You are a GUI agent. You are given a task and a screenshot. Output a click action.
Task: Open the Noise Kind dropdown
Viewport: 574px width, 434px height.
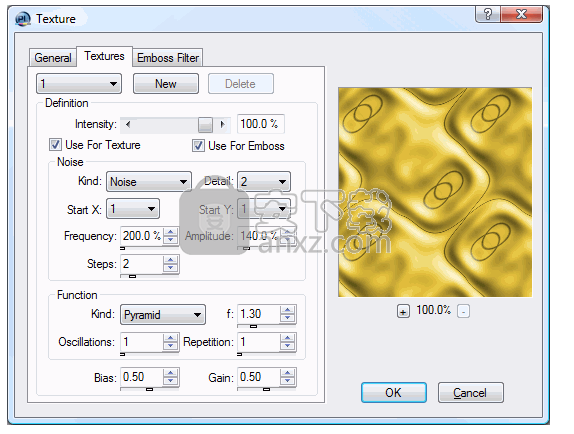pos(149,182)
